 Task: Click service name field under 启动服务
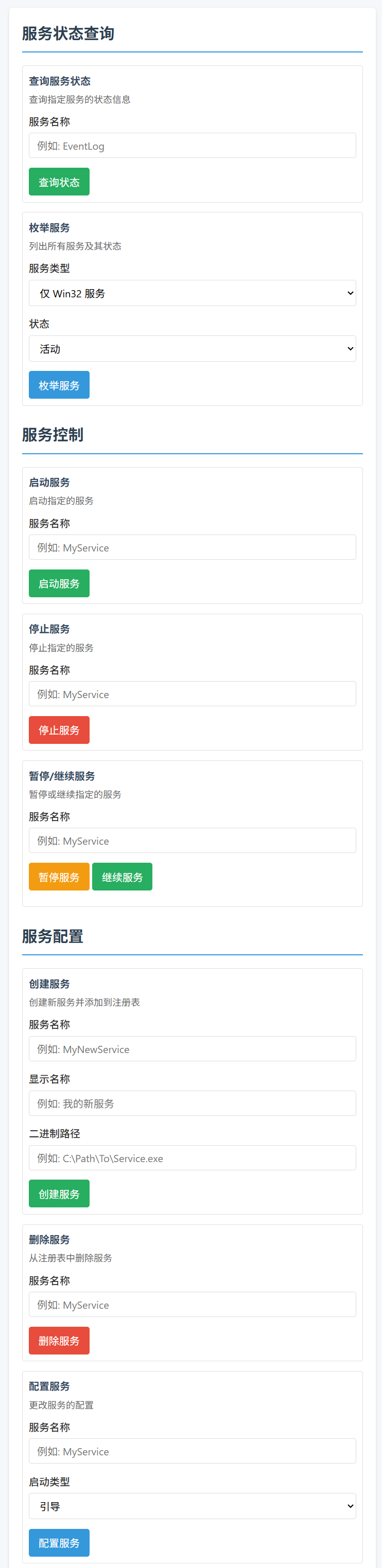coord(192,547)
